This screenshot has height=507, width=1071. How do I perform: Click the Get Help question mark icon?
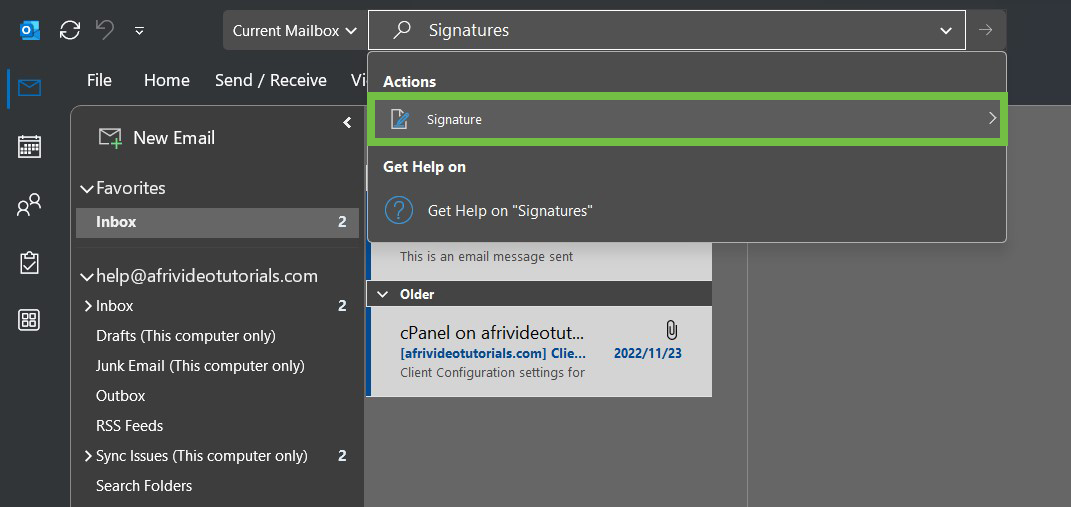[399, 210]
